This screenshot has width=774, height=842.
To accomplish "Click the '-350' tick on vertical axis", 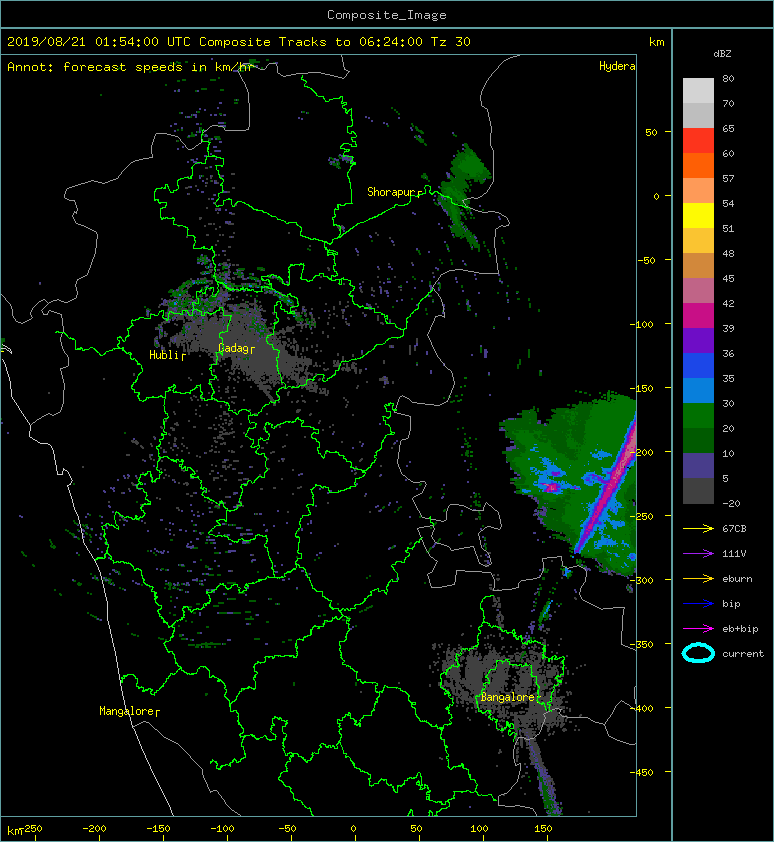I will tap(641, 644).
